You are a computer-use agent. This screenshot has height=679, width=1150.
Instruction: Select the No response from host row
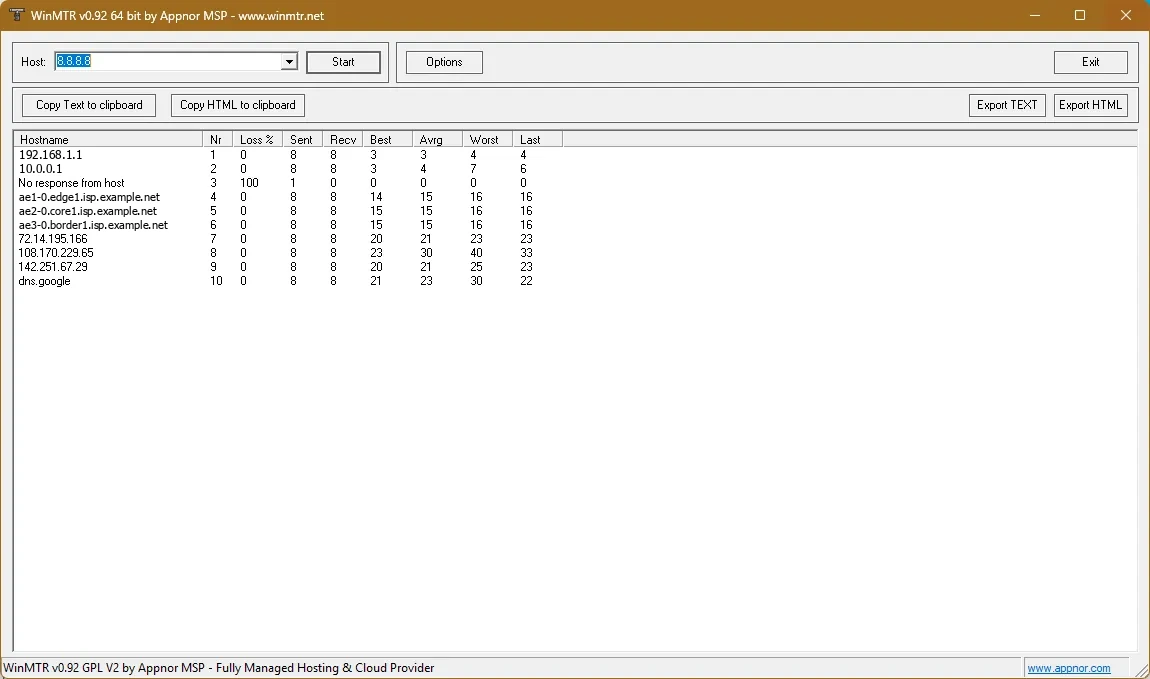tap(288, 183)
